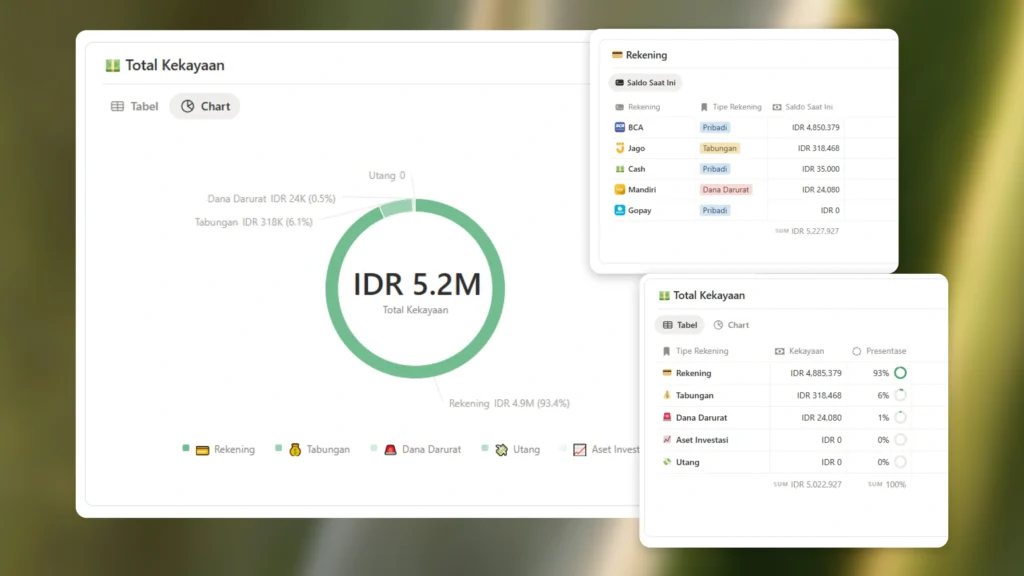Screen dimensions: 1024x576
Task: Click the Jago account icon
Action: (619, 148)
